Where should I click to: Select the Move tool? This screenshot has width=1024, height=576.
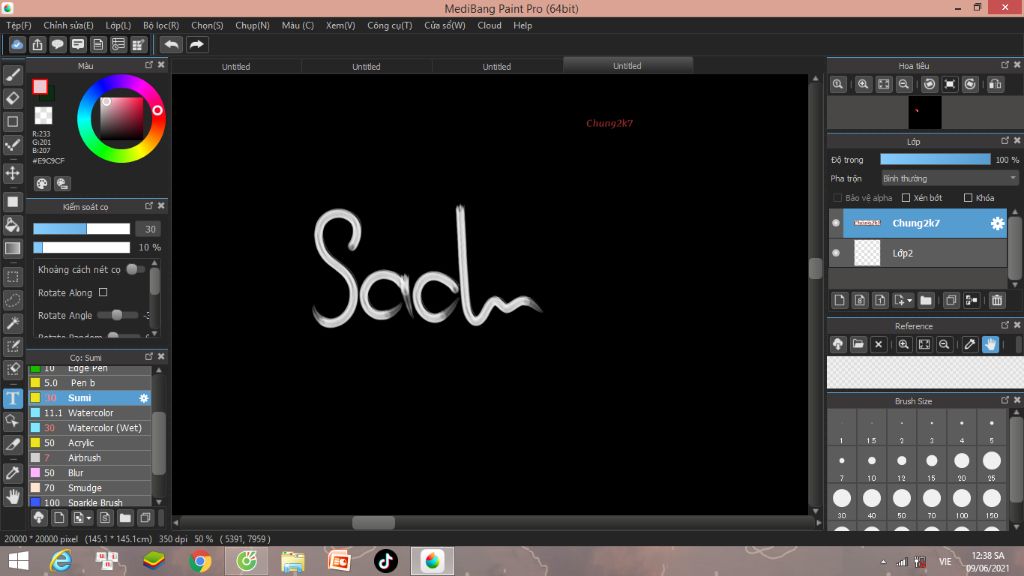(x=12, y=173)
